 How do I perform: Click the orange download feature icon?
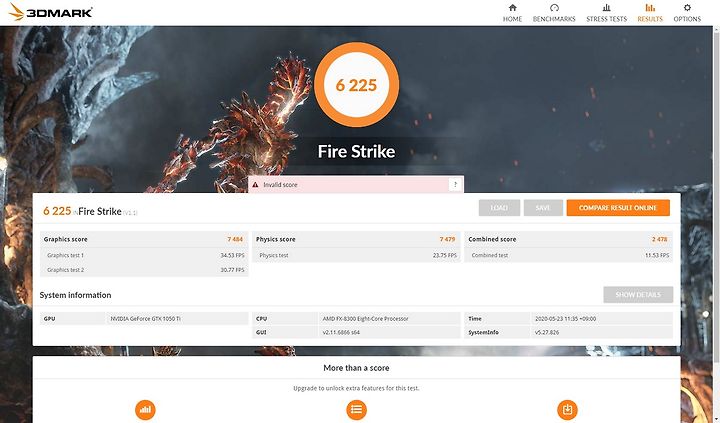point(567,410)
